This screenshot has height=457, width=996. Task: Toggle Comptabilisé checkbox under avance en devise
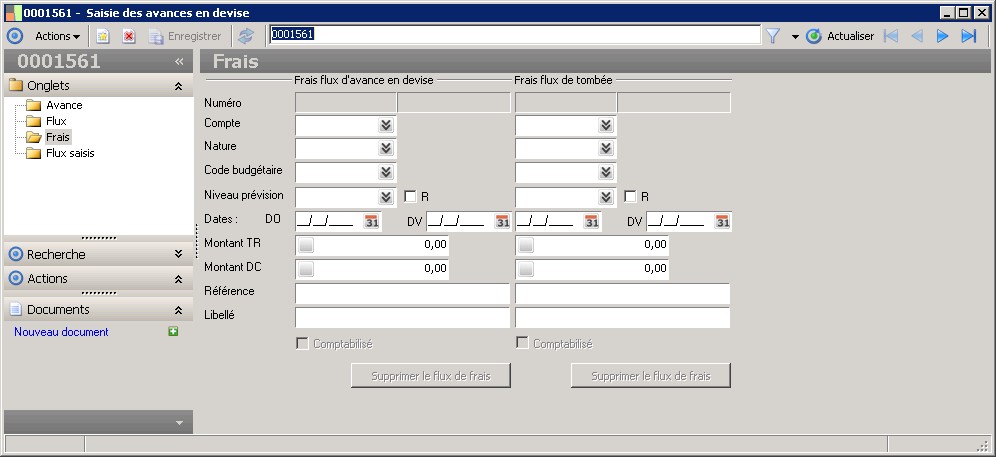point(302,343)
